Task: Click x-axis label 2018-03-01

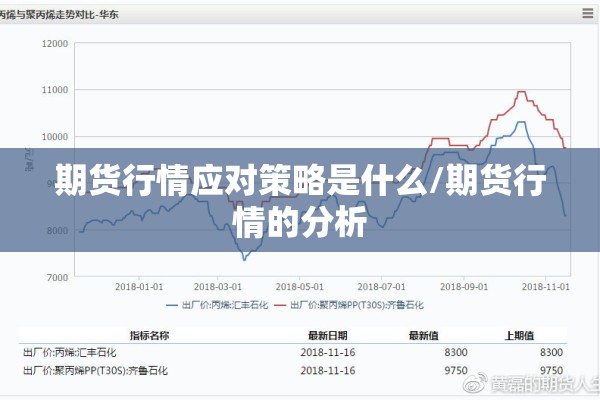Action: coord(218,287)
